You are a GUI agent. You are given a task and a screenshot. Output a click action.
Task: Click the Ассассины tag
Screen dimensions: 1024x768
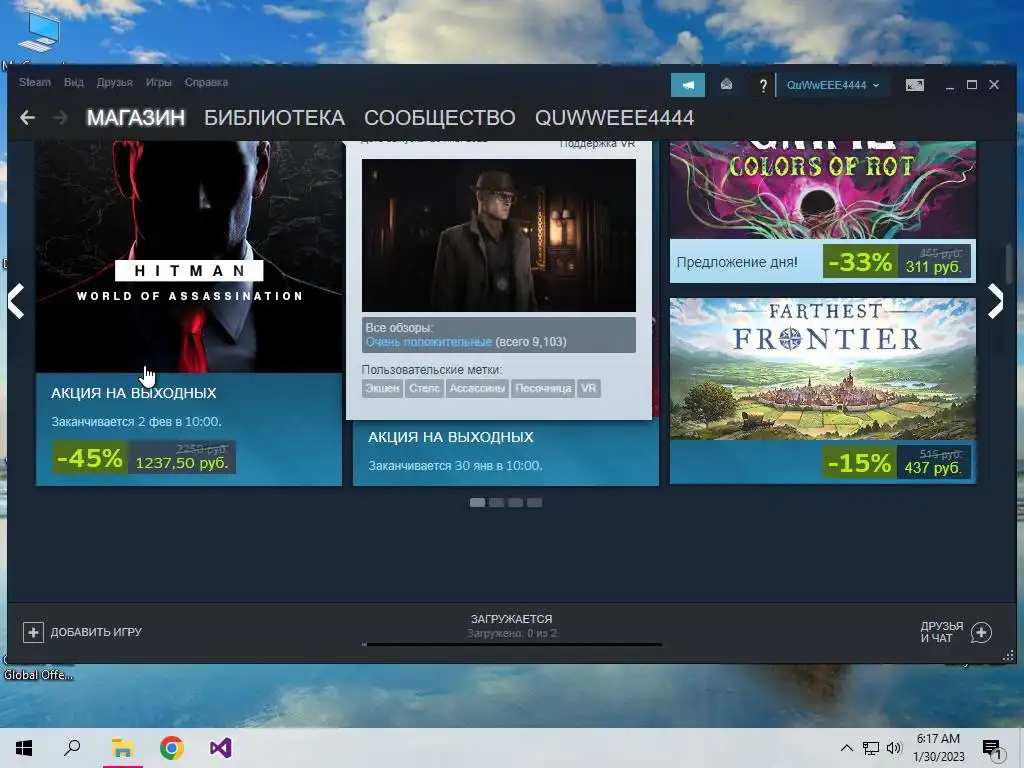477,389
